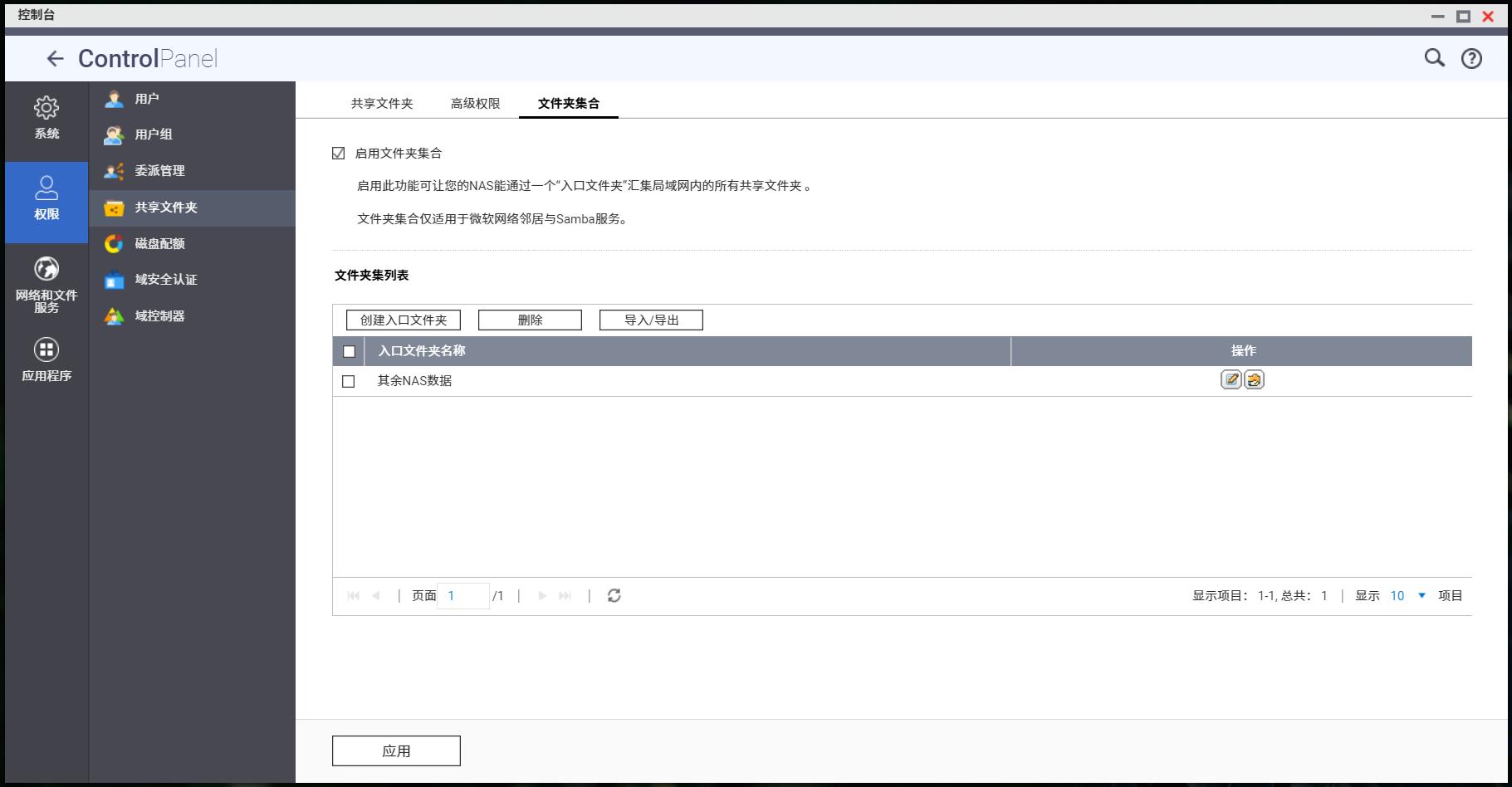Switch to the 网络和文件服务 section
This screenshot has width=1512, height=787.
point(46,282)
